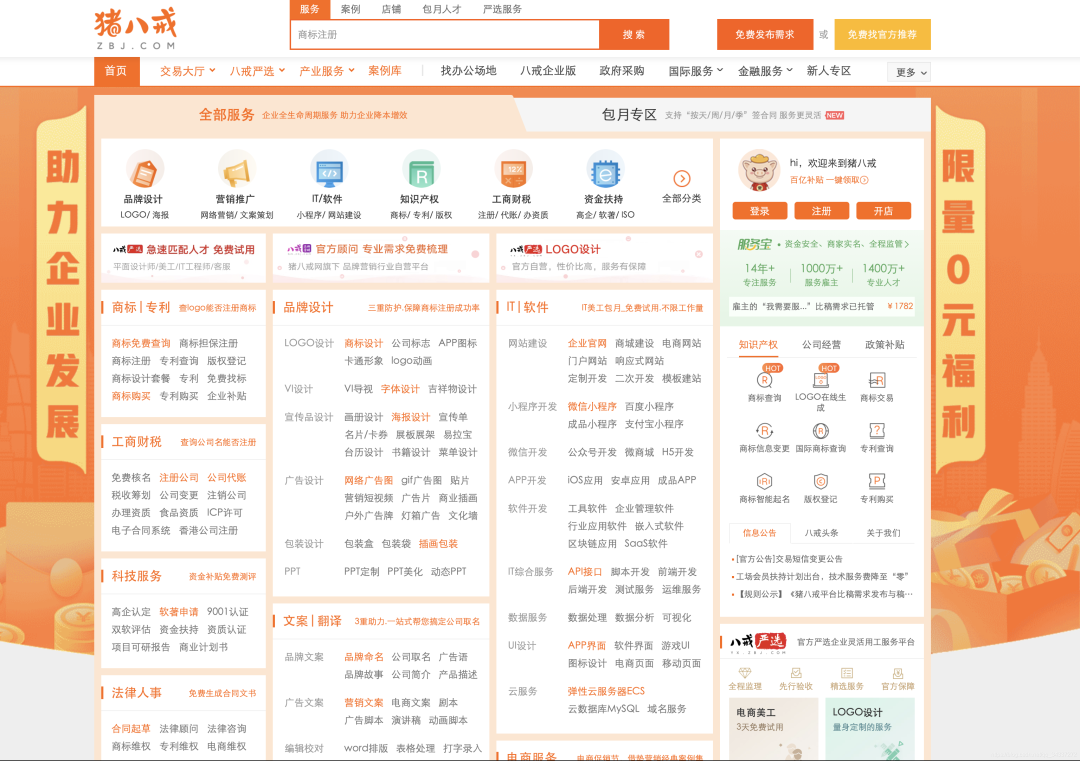1080x761 pixels.
Task: Click the 官方保障 icon
Action: 897,673
